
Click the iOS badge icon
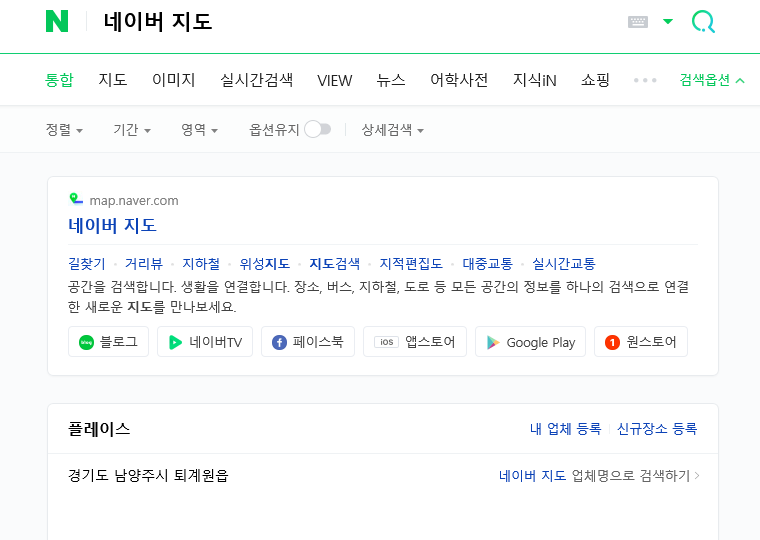pos(386,342)
